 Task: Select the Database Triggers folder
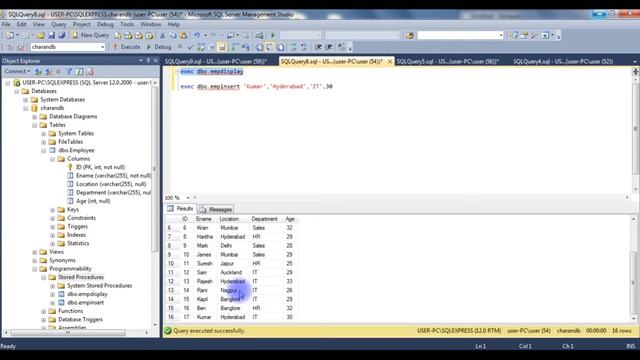click(x=80, y=320)
